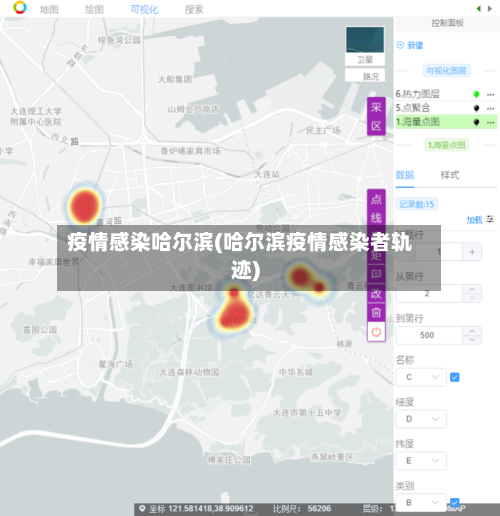Click the 大连站 map label
This screenshot has height=516, width=500.
267,174
